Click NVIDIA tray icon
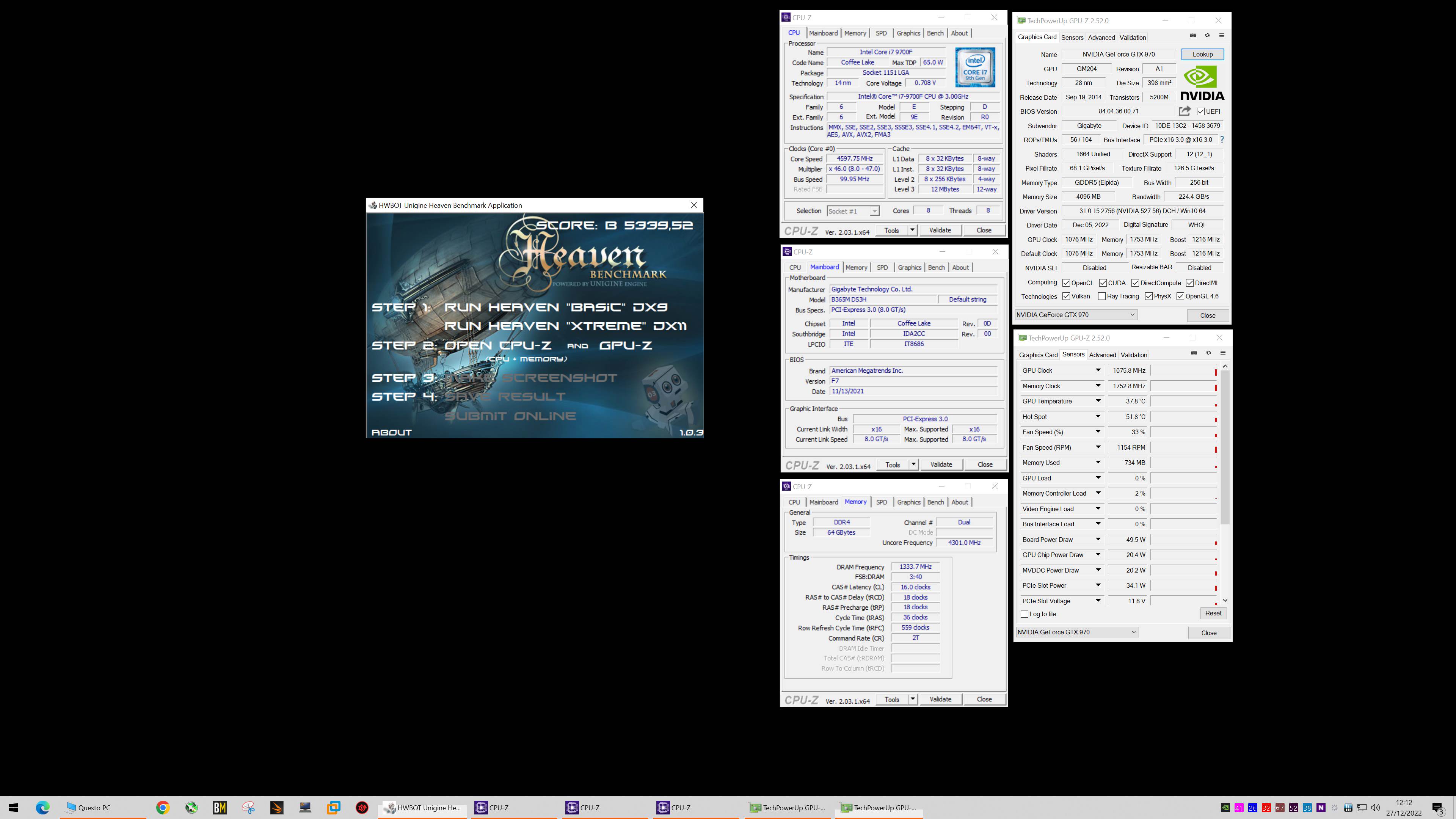Screen dimensions: 1456x819 [1225, 808]
